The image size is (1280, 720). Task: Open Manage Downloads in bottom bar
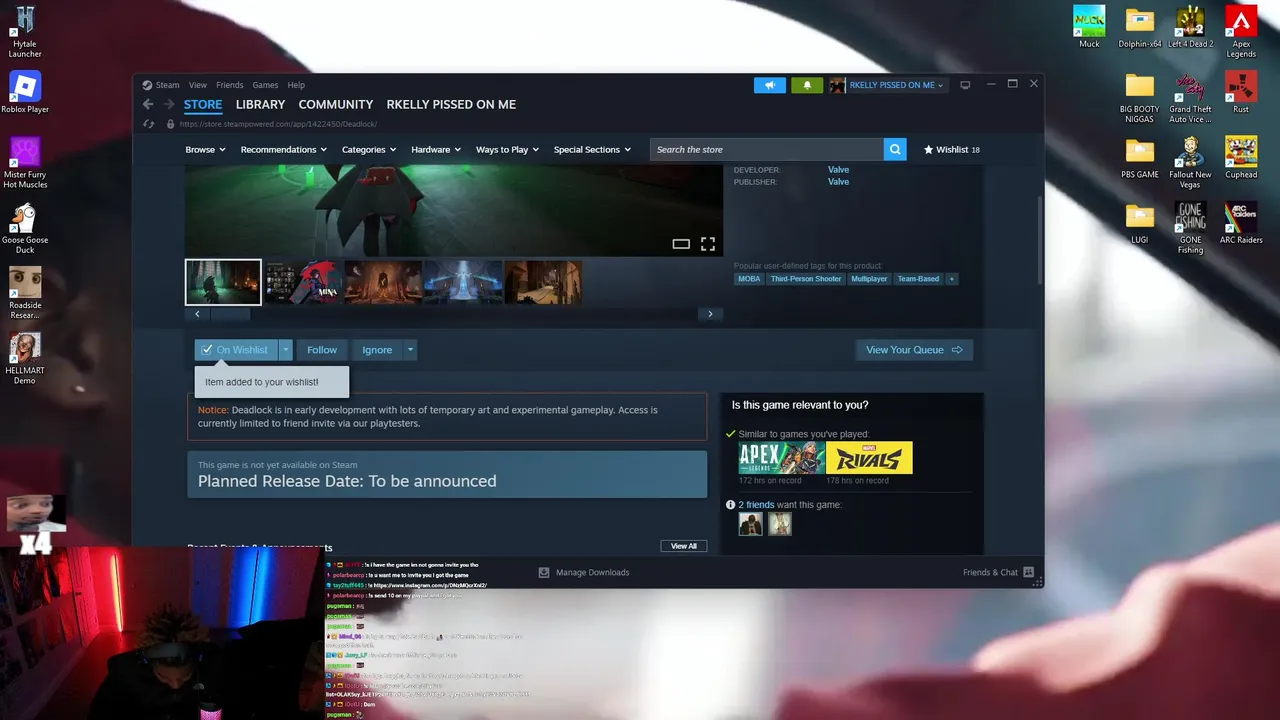[584, 572]
